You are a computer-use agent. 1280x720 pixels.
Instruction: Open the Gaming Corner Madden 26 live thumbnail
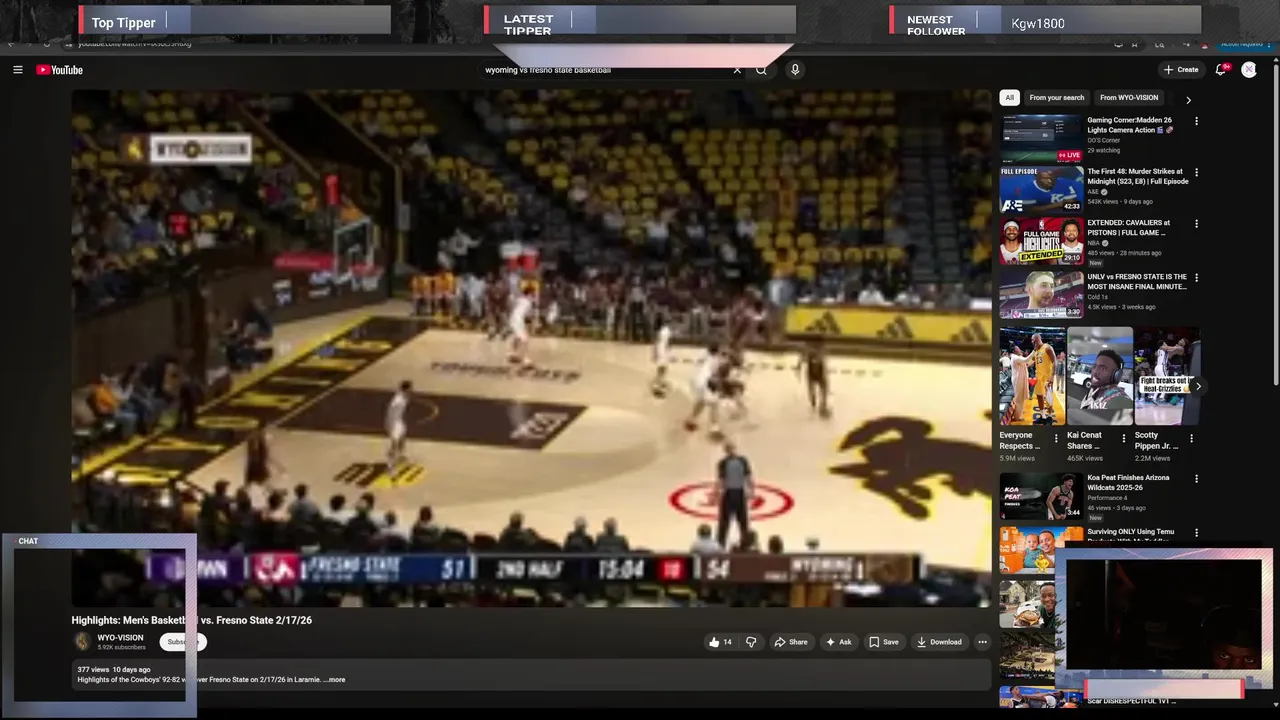click(1042, 138)
